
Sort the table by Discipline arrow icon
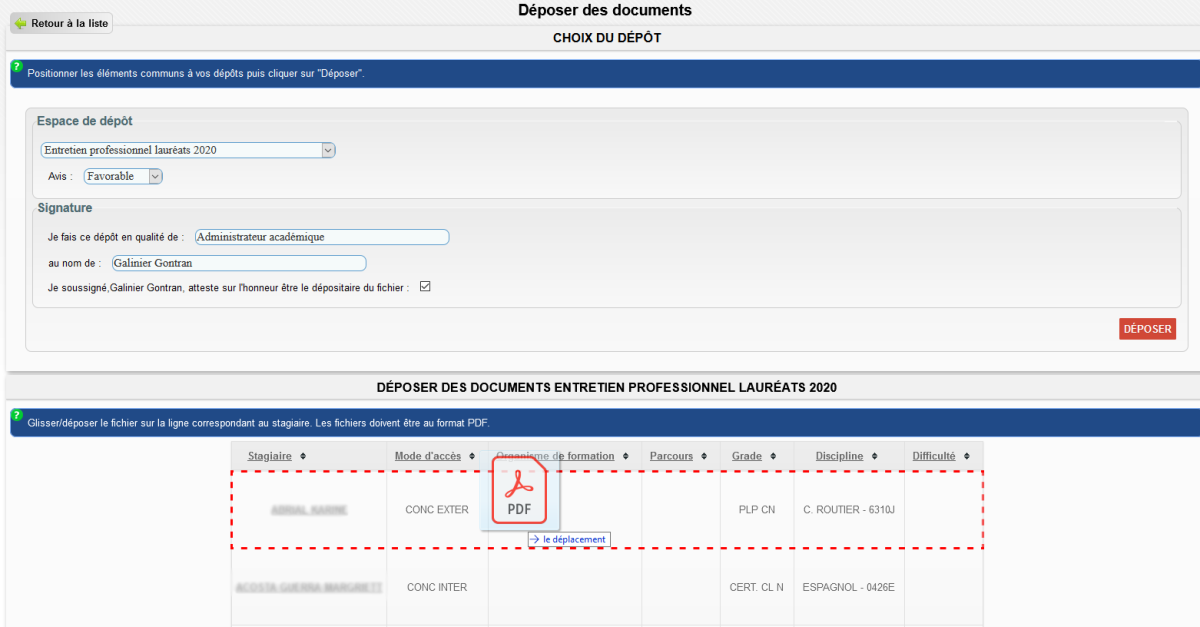pos(874,457)
